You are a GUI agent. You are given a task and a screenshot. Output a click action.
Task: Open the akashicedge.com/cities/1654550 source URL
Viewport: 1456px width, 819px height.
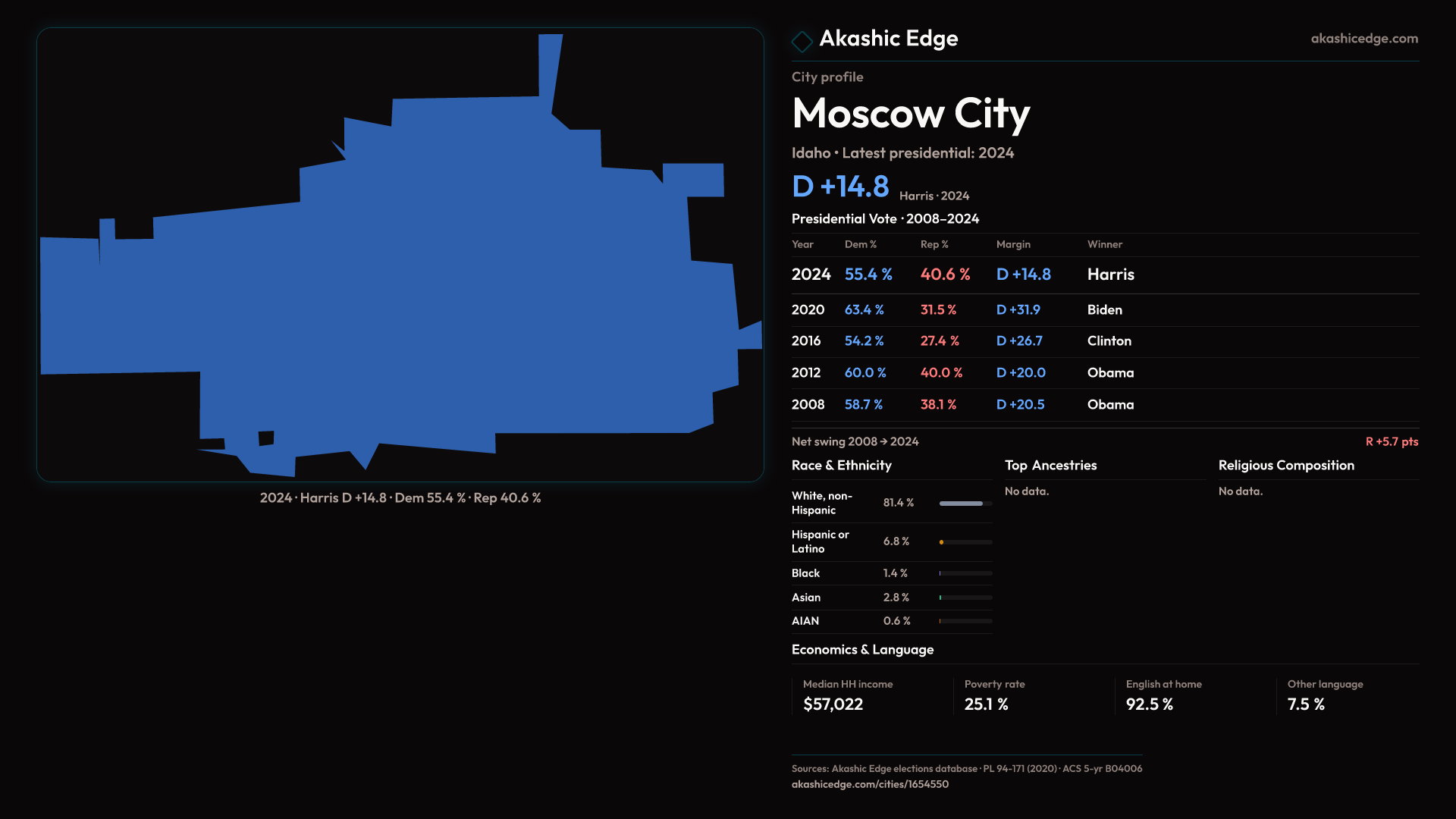point(870,784)
